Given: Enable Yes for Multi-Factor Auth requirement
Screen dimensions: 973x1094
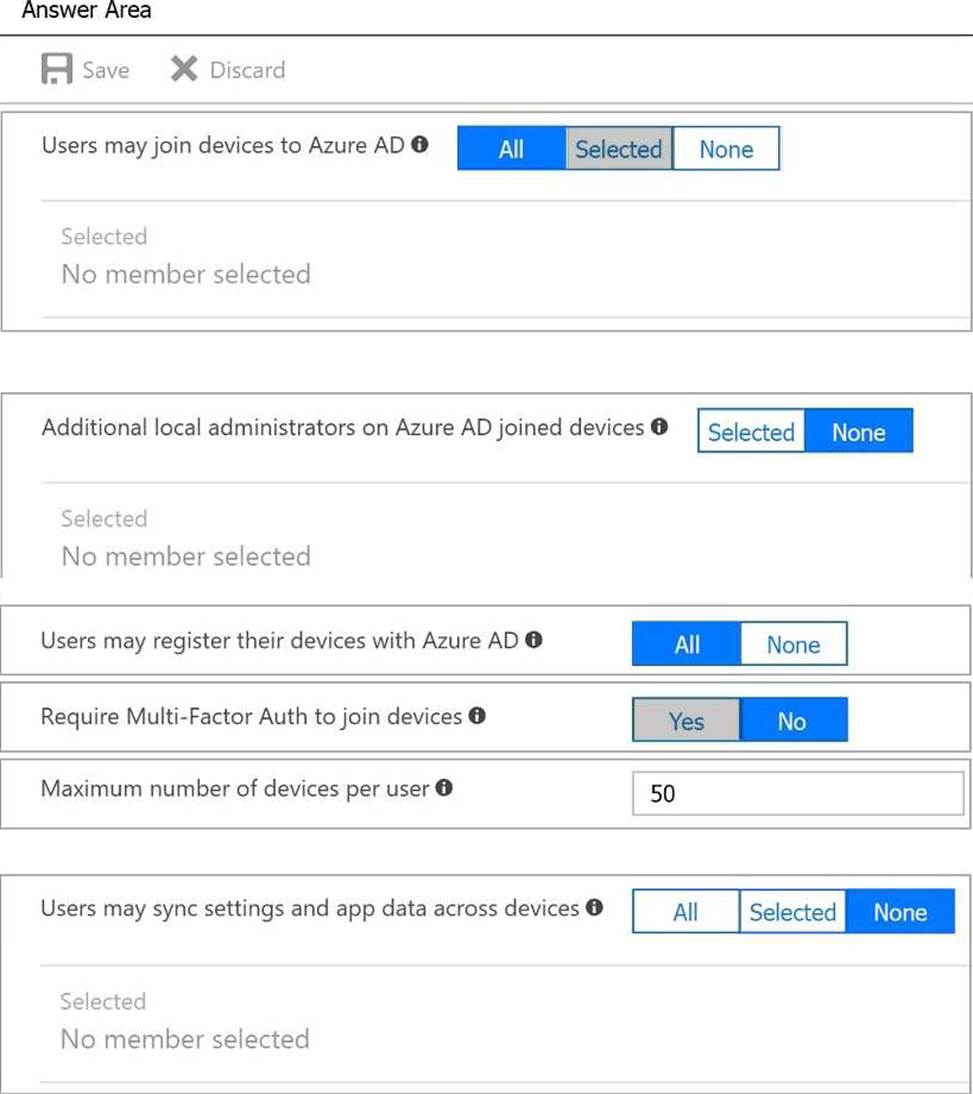Looking at the screenshot, I should (686, 721).
